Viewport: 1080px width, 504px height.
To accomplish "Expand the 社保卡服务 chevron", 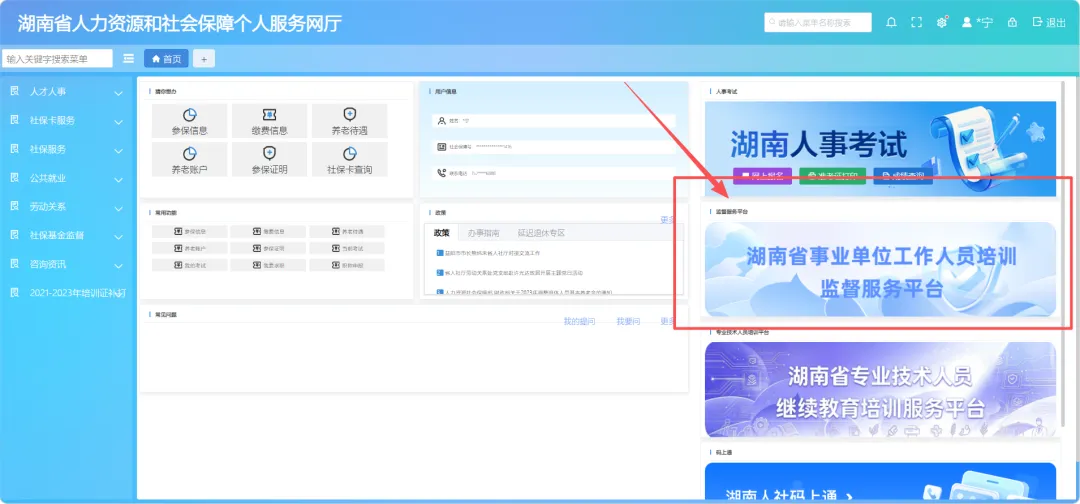I will [118, 122].
